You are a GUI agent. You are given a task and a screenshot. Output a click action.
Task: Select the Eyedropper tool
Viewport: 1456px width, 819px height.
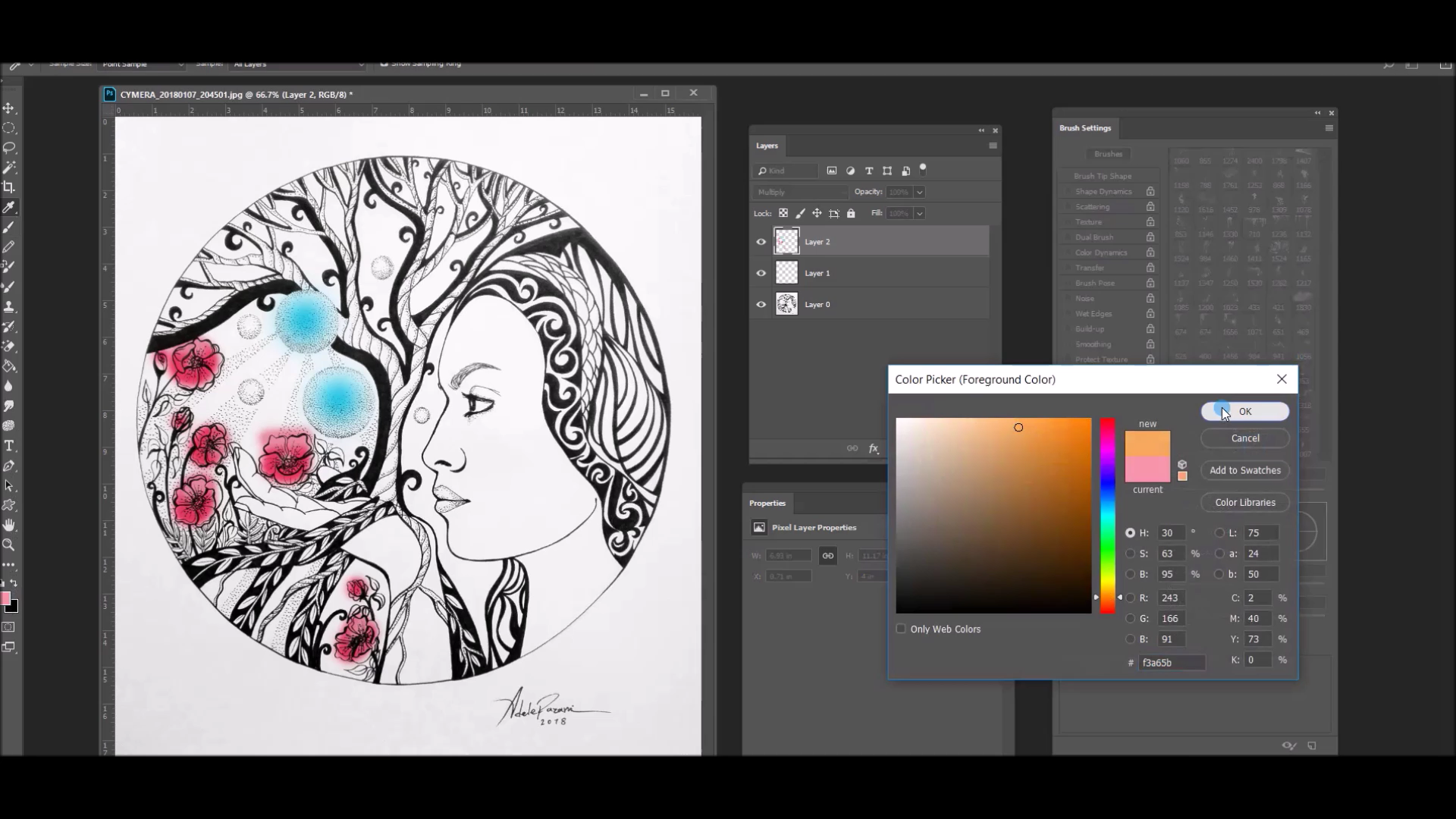click(x=9, y=207)
